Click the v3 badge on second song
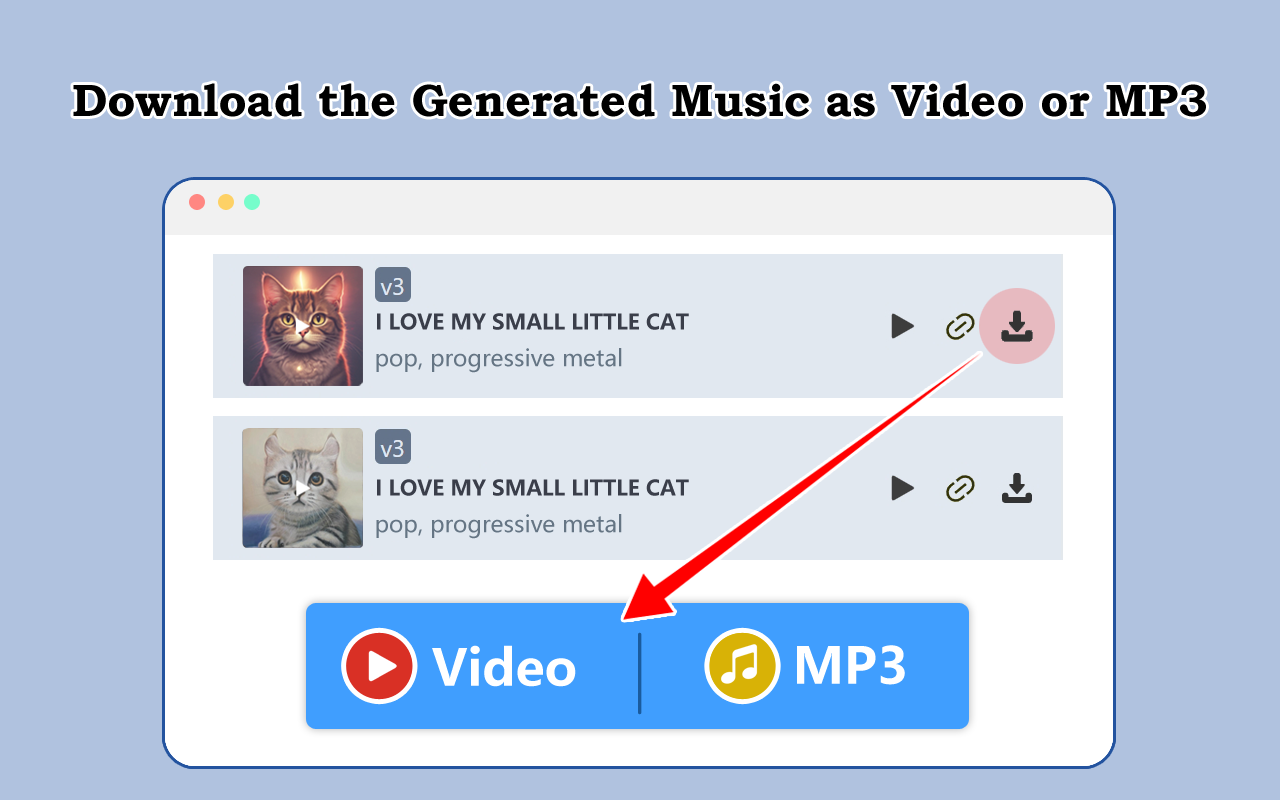The width and height of the screenshot is (1280, 800). click(393, 447)
